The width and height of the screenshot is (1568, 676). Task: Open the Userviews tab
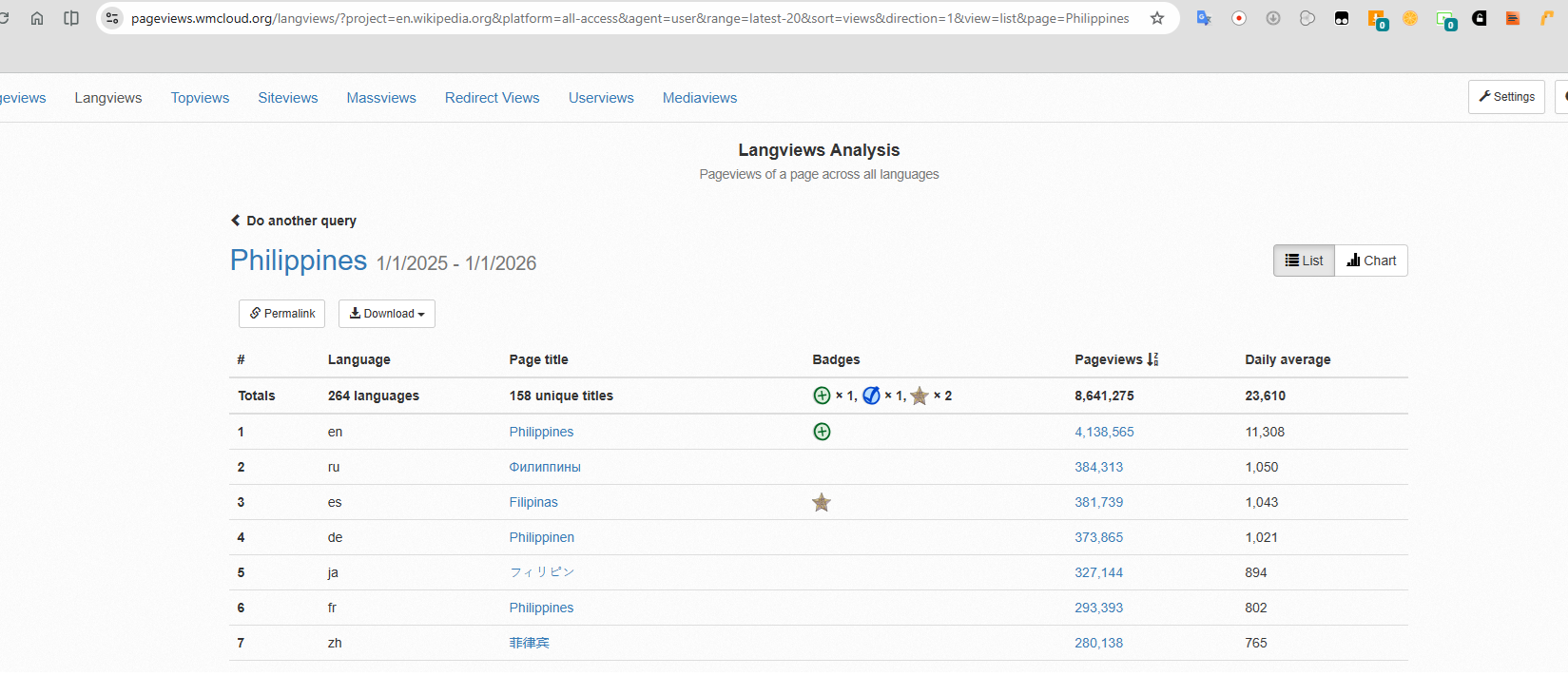(601, 98)
